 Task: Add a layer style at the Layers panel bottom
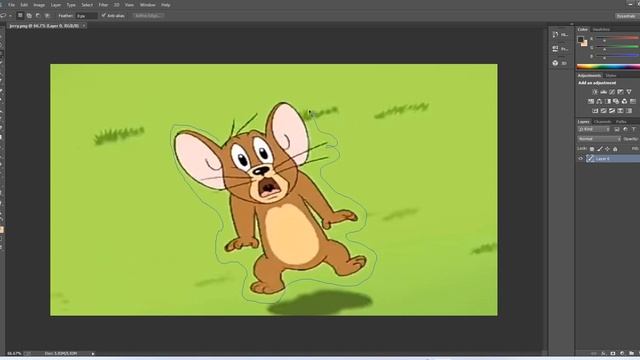pyautogui.click(x=603, y=353)
